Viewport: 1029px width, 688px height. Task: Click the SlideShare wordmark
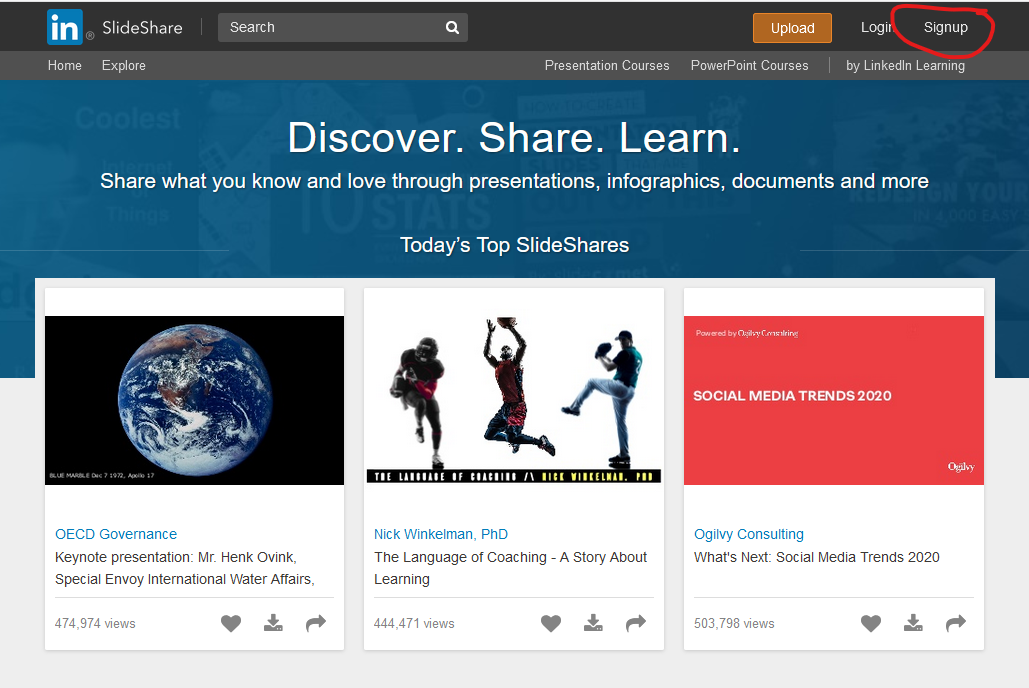coord(142,28)
